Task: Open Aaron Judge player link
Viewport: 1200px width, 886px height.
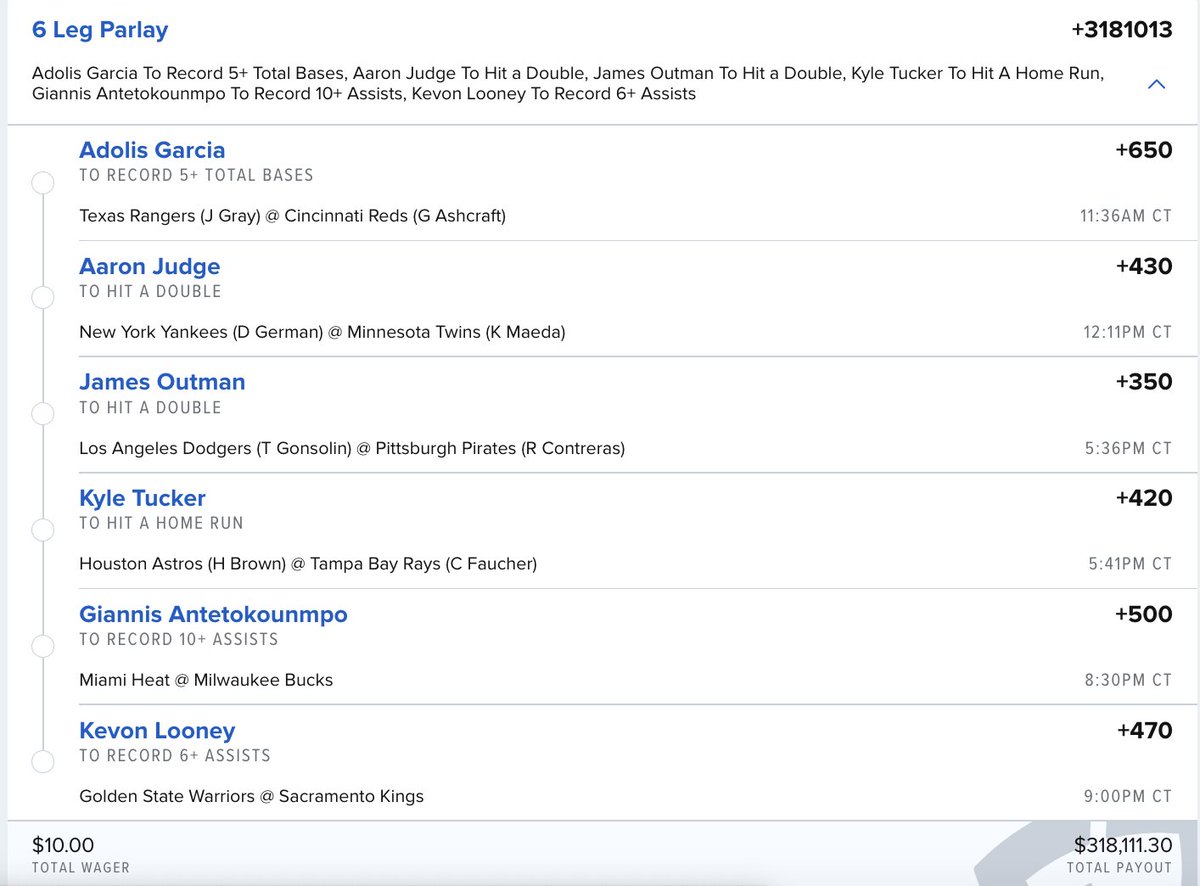Action: 150,266
